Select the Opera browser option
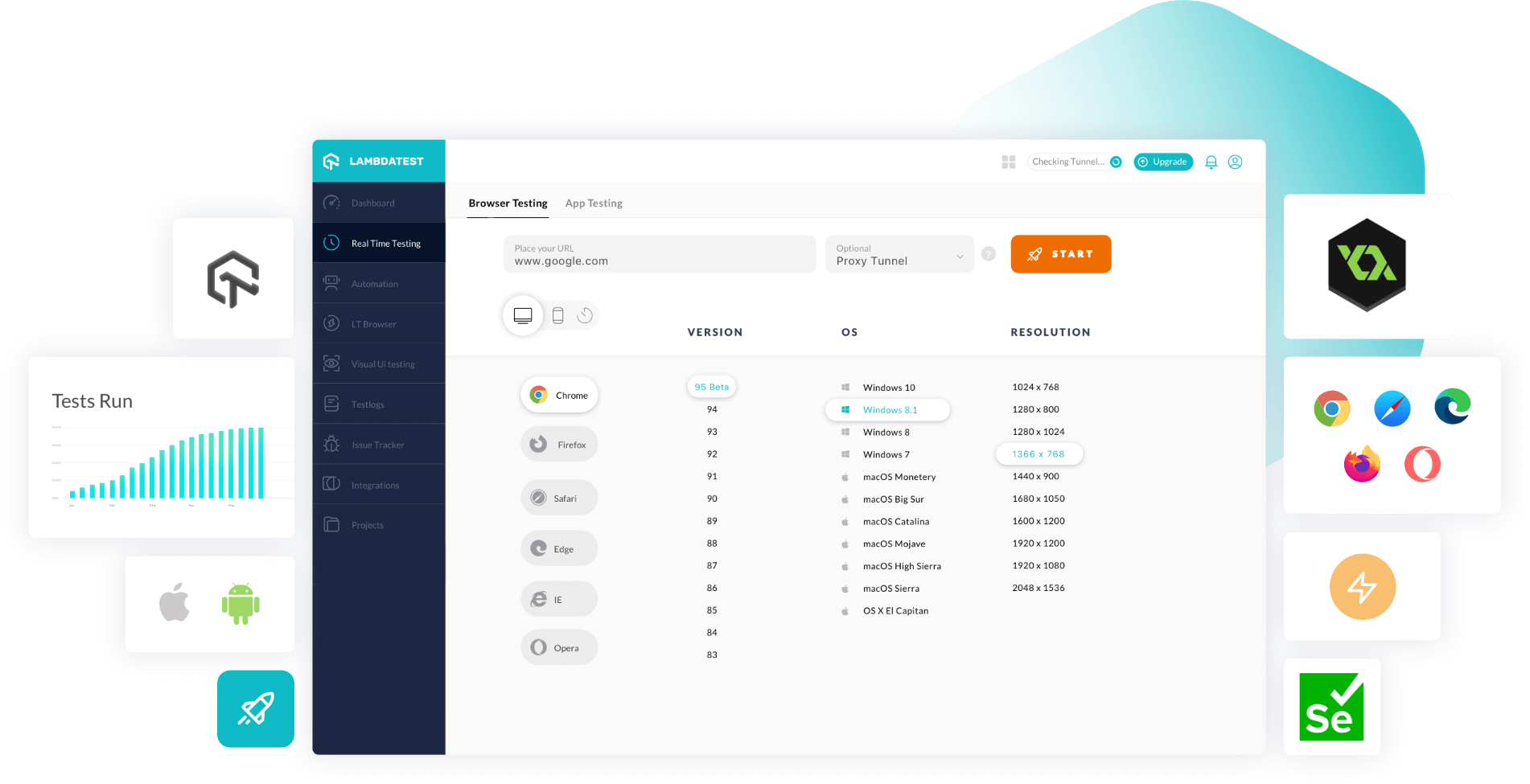The width and height of the screenshot is (1530, 784). 559,647
